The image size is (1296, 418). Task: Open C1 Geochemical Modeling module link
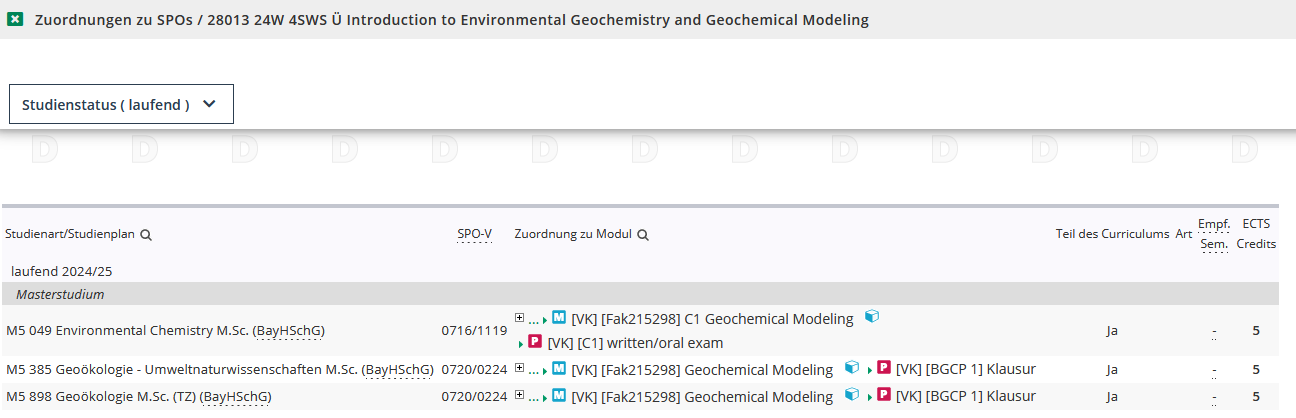pyautogui.click(x=712, y=319)
